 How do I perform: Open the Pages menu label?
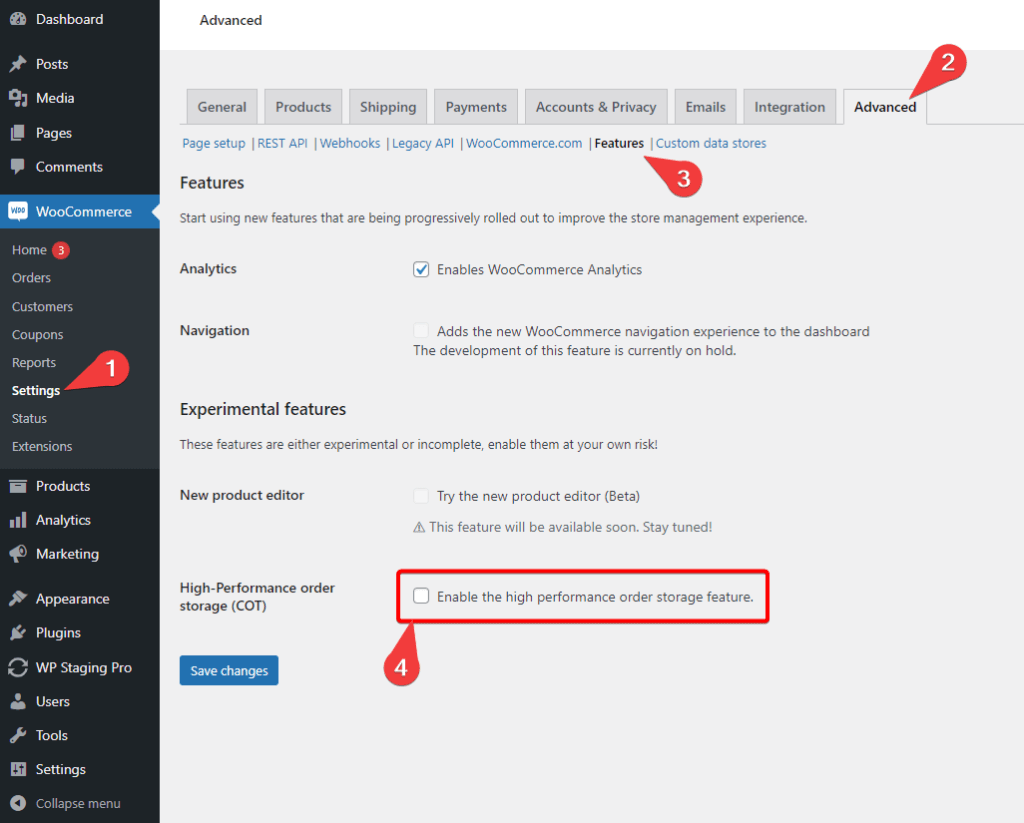(x=54, y=133)
